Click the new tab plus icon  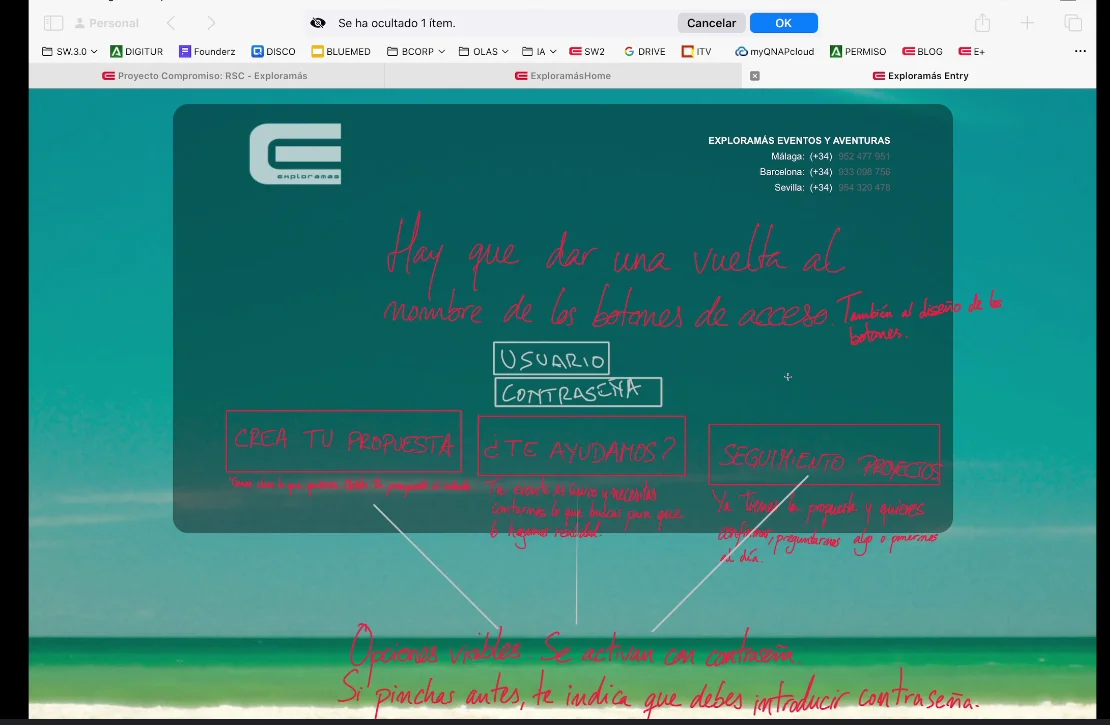click(1027, 23)
